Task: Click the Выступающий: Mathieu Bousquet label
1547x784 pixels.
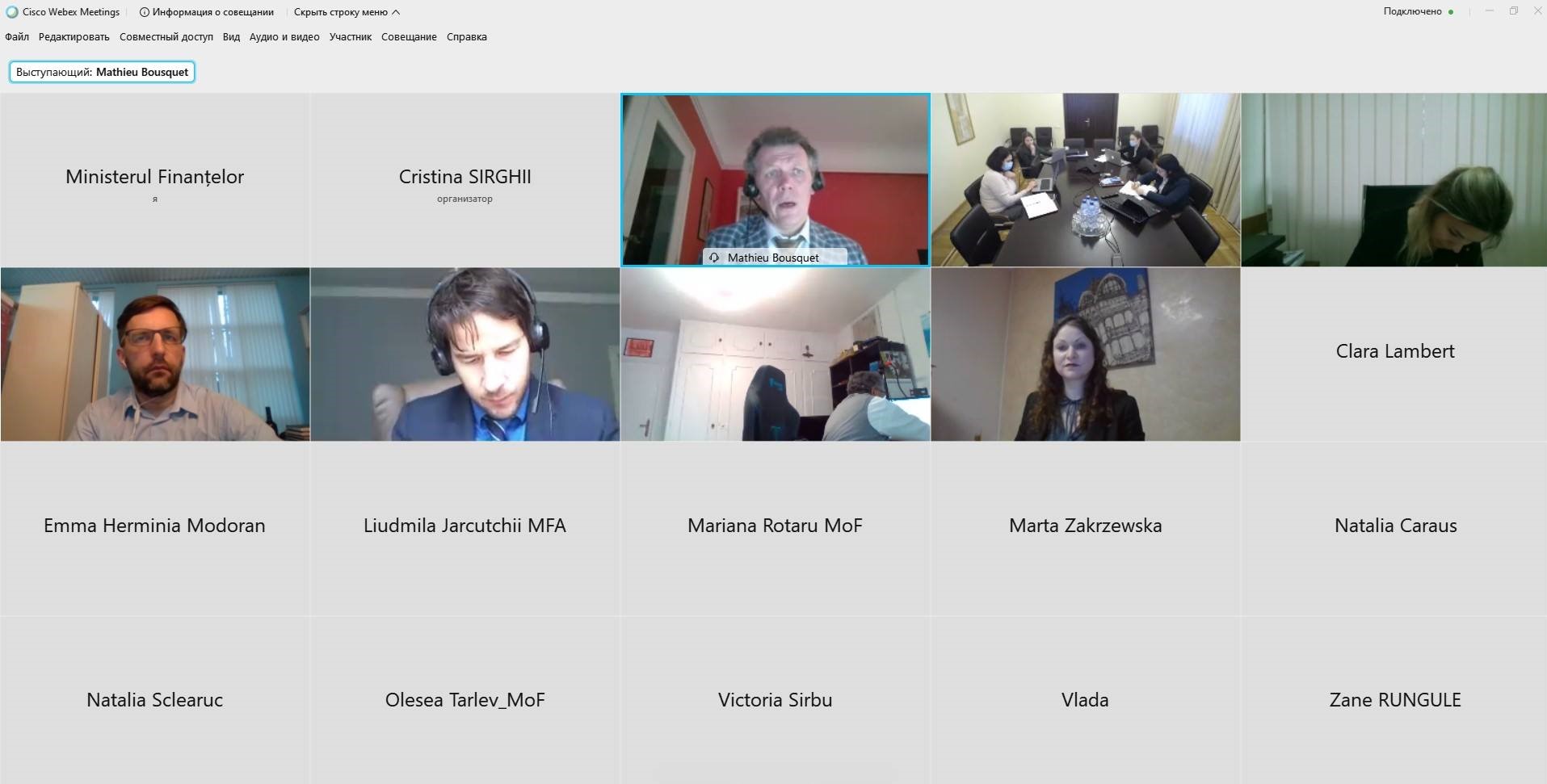Action: 102,72
